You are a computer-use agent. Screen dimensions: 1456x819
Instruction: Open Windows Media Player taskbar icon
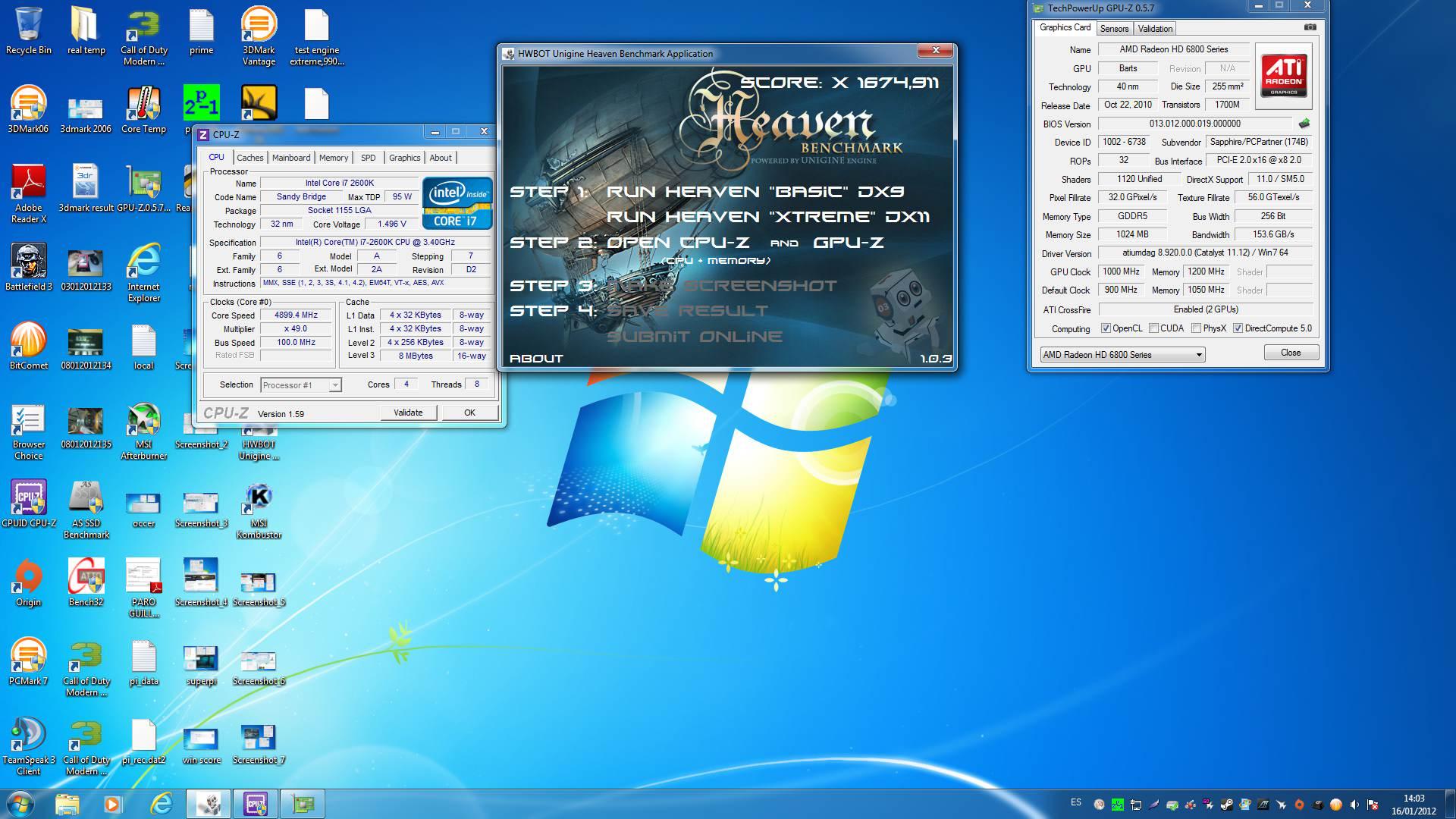click(x=112, y=803)
